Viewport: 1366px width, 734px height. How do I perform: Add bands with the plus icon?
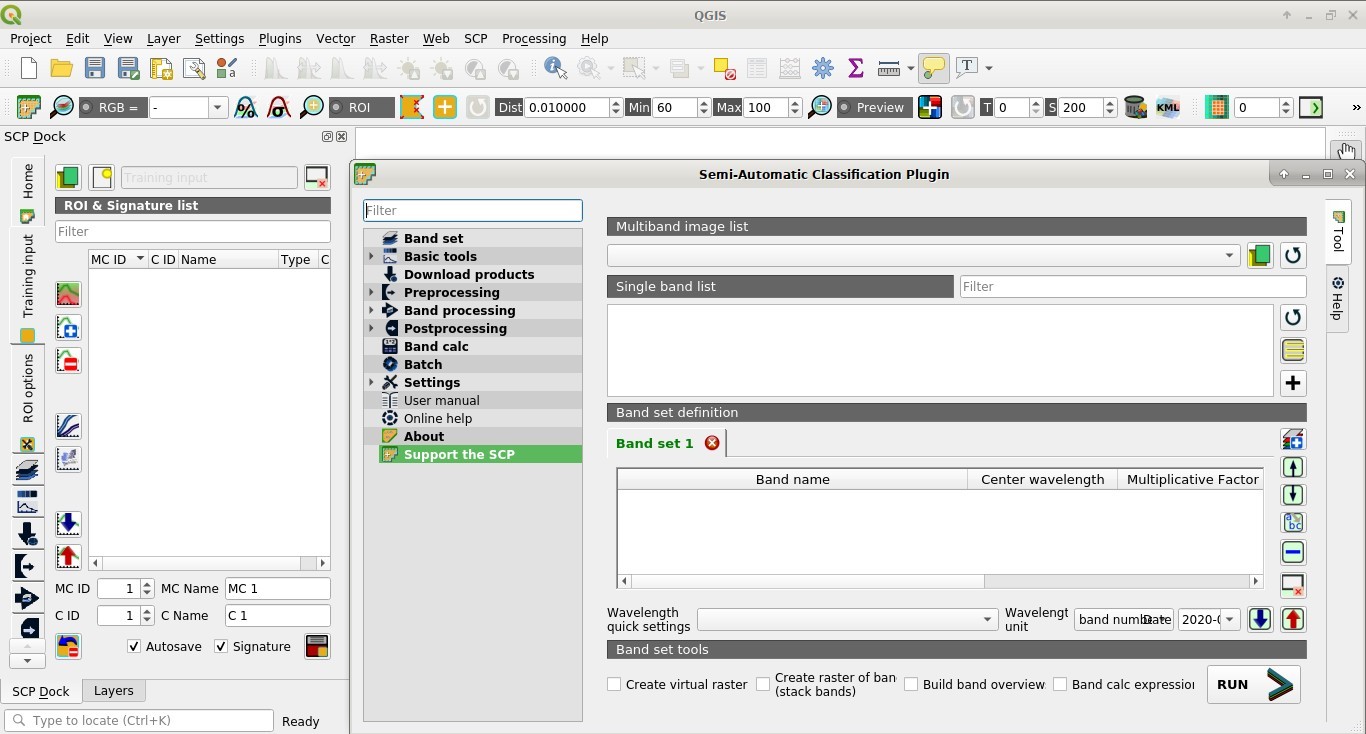point(1293,383)
